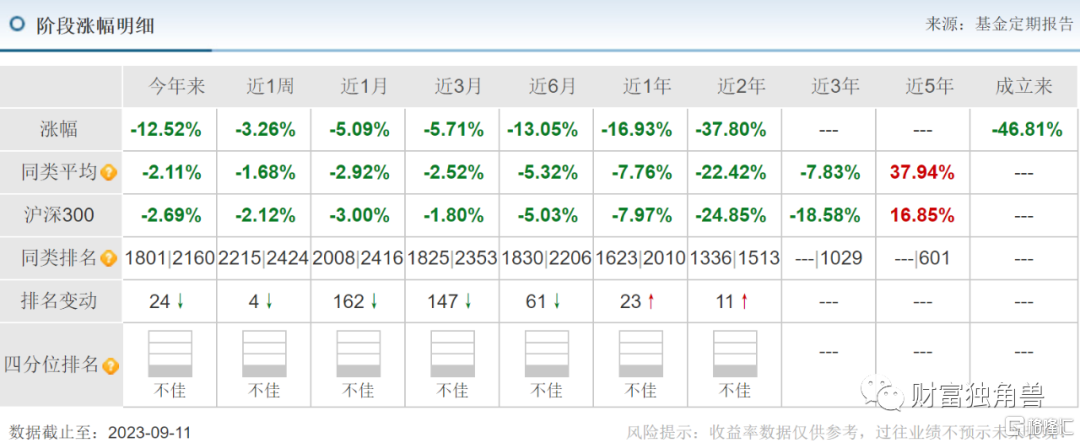This screenshot has height=443, width=1080.
Task: Click the -5.09% value
Action: coord(359,130)
